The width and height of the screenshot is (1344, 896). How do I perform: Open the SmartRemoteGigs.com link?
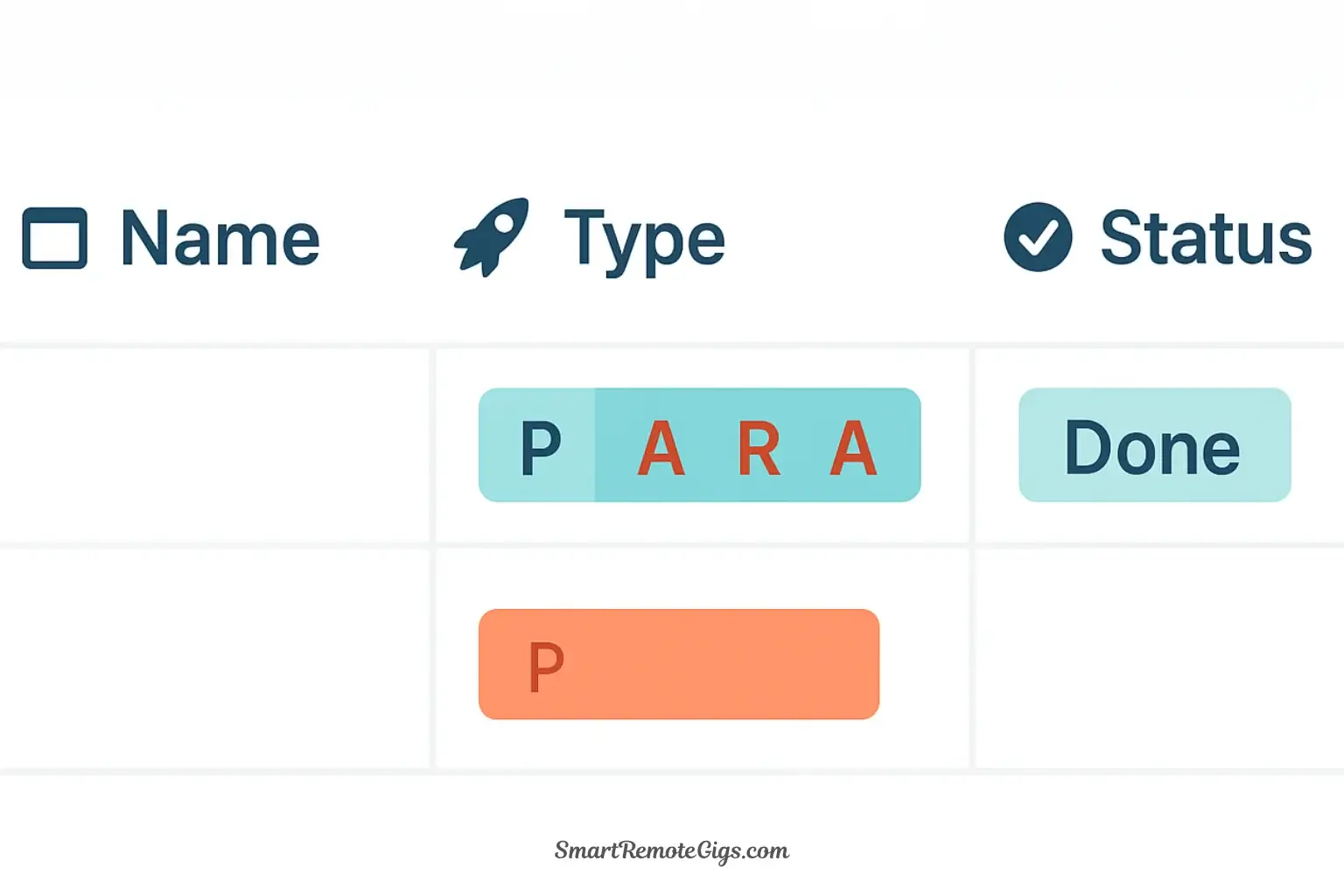point(672,850)
